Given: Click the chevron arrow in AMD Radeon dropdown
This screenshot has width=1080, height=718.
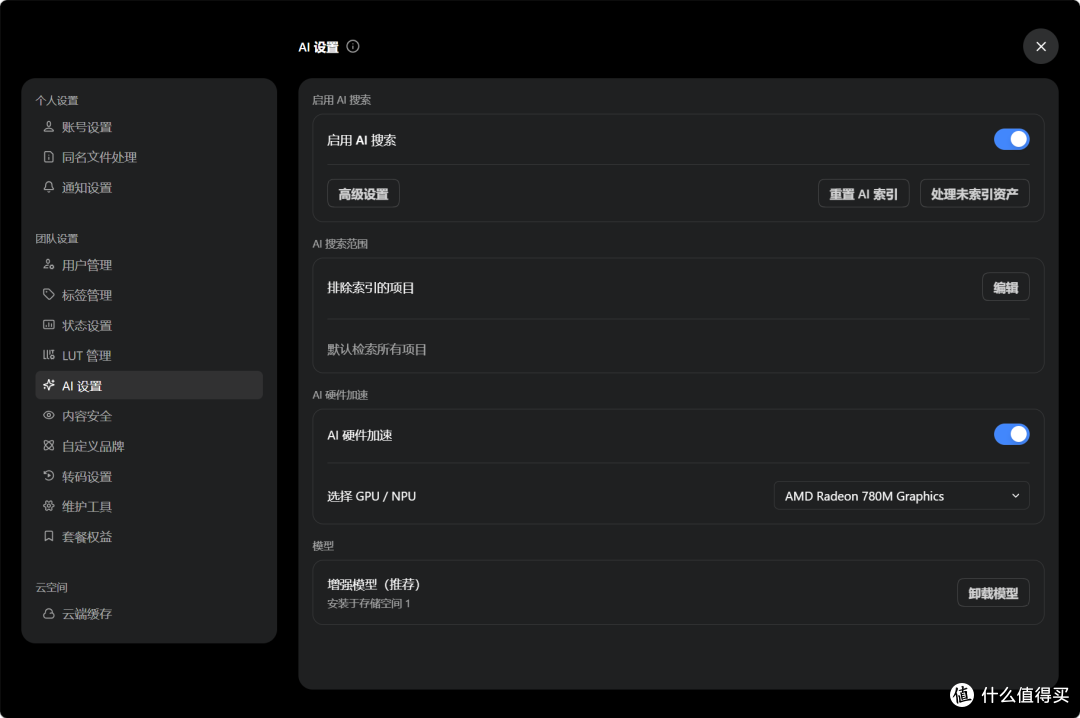Looking at the screenshot, I should coord(1015,495).
